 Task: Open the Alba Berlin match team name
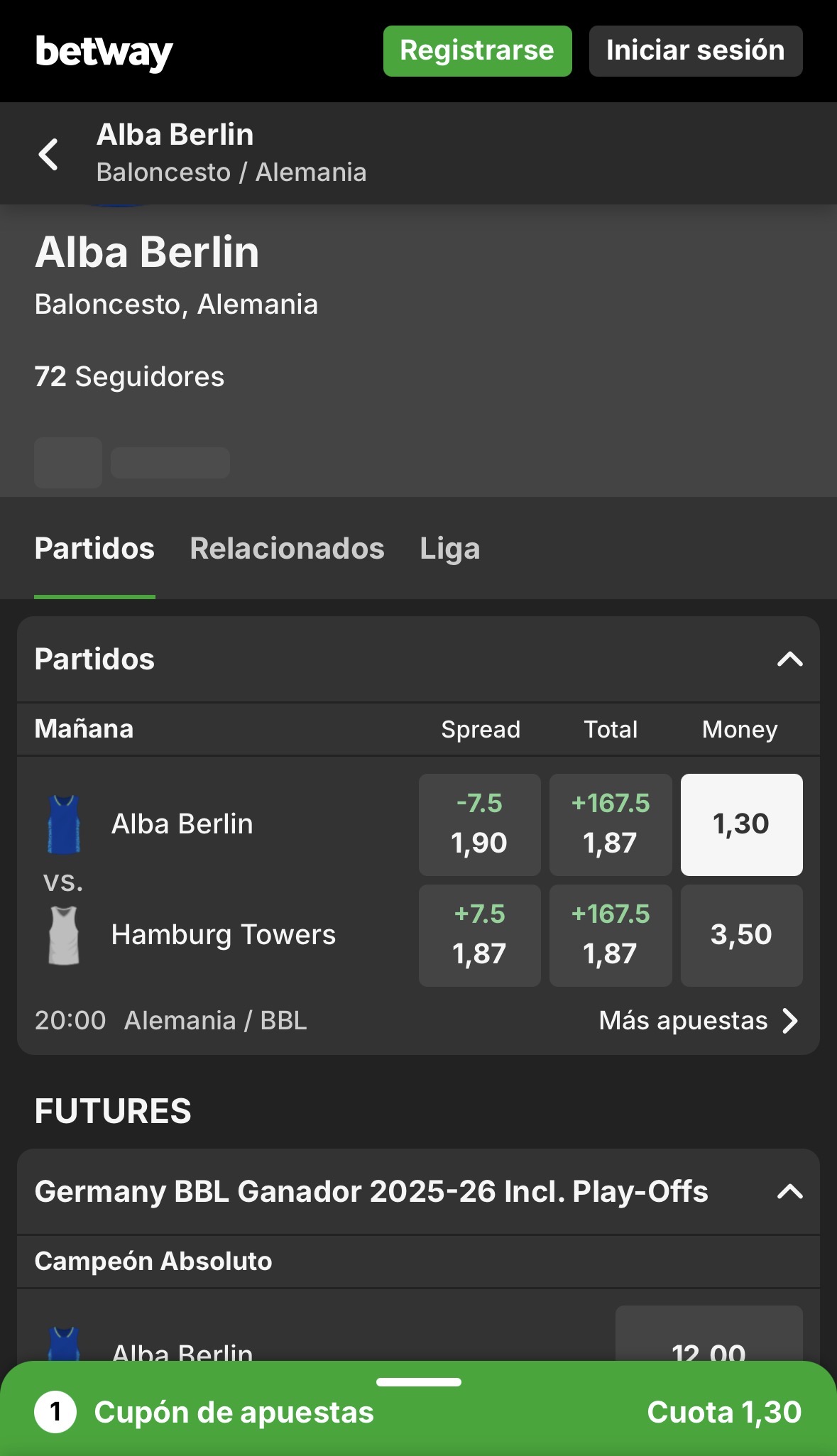182,824
